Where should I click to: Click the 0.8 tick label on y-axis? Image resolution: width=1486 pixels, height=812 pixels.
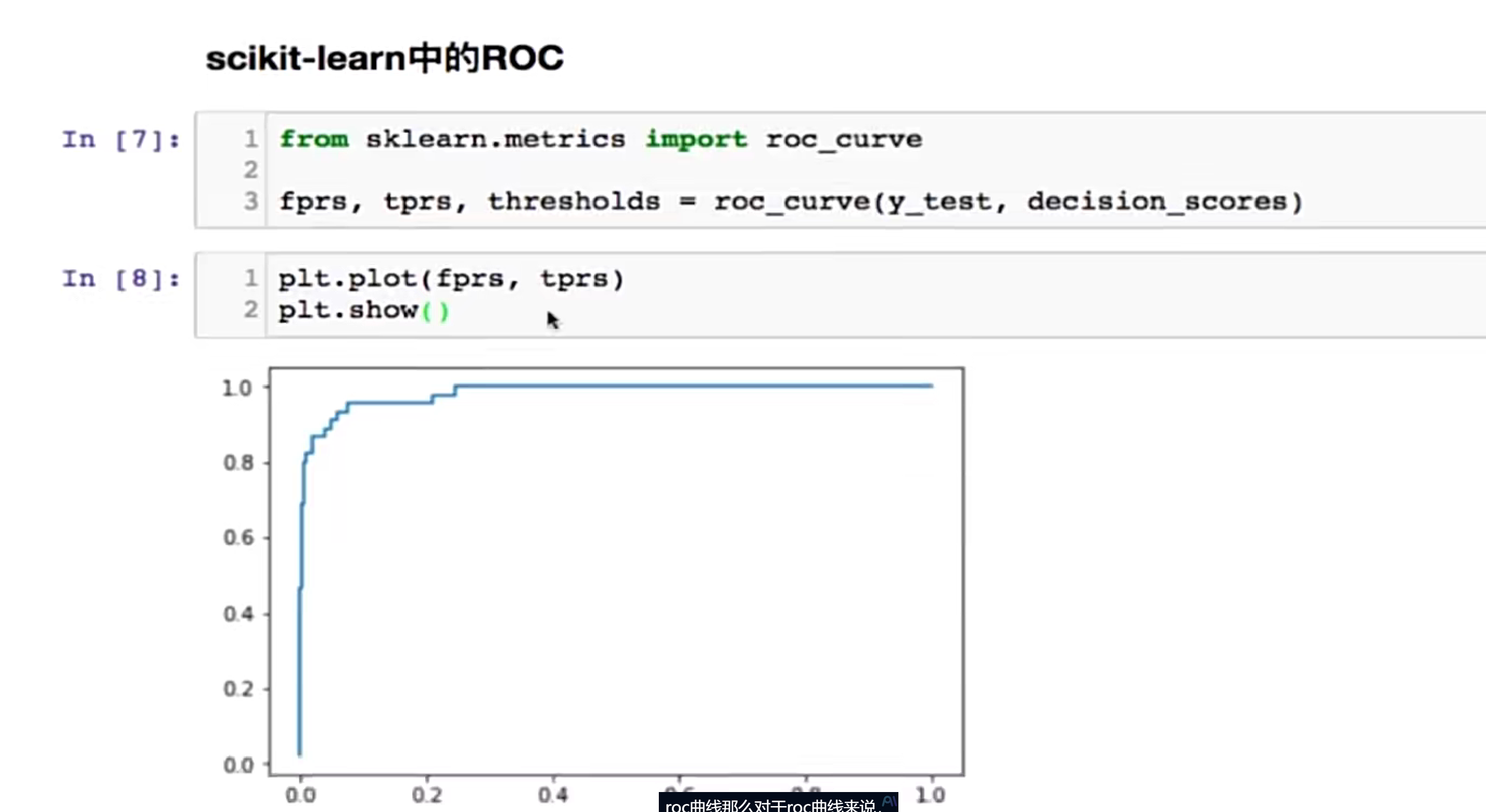pos(238,463)
